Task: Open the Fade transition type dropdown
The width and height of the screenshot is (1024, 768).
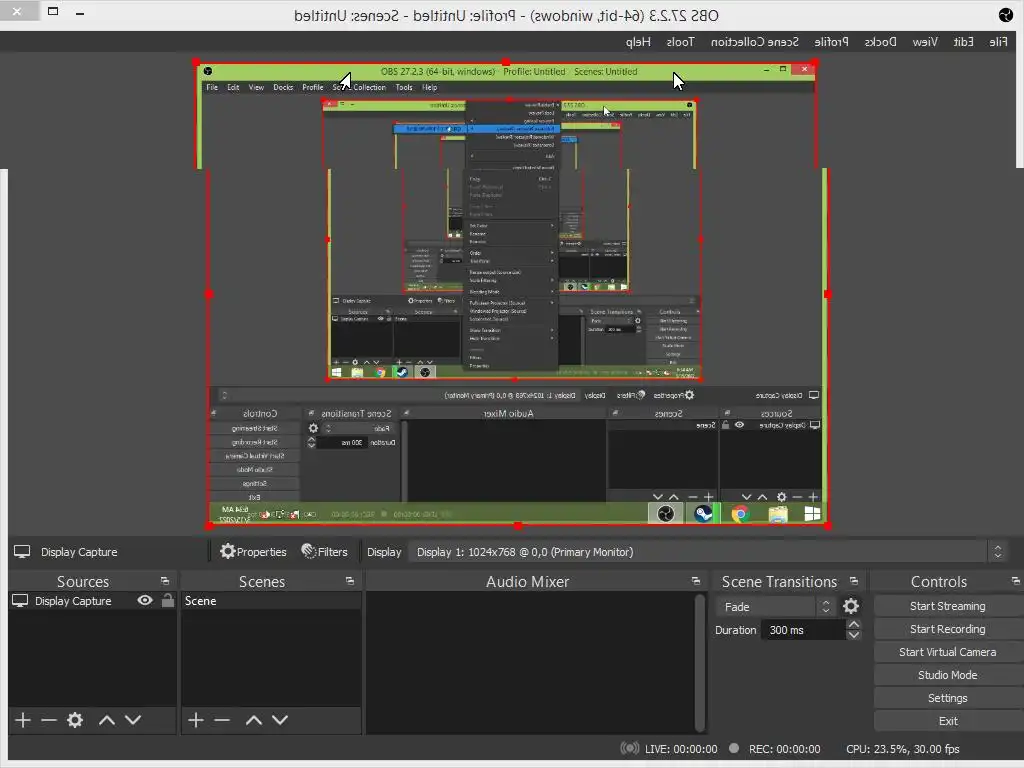Action: pos(775,607)
